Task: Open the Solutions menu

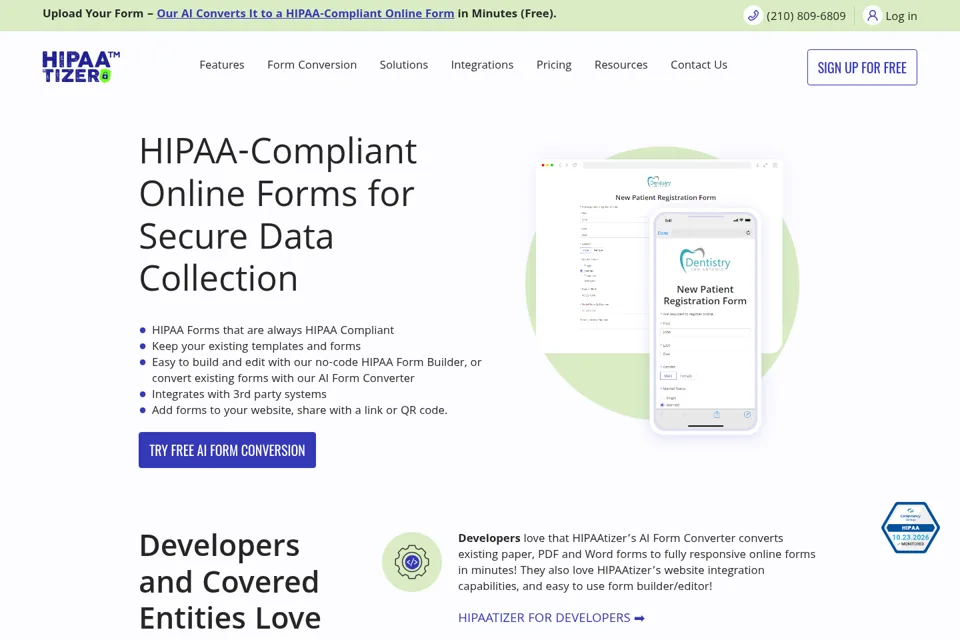Action: (403, 65)
